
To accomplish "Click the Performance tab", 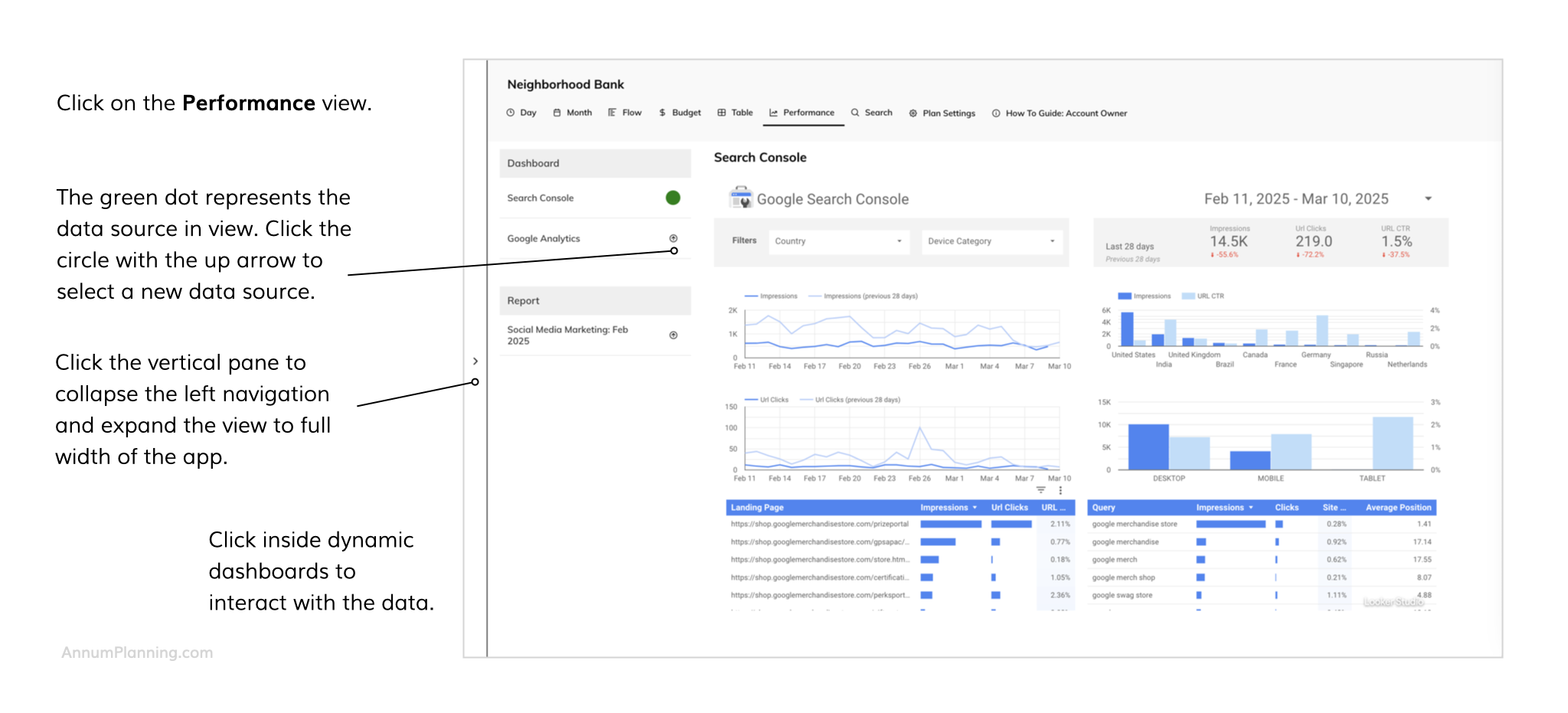I will tap(802, 113).
